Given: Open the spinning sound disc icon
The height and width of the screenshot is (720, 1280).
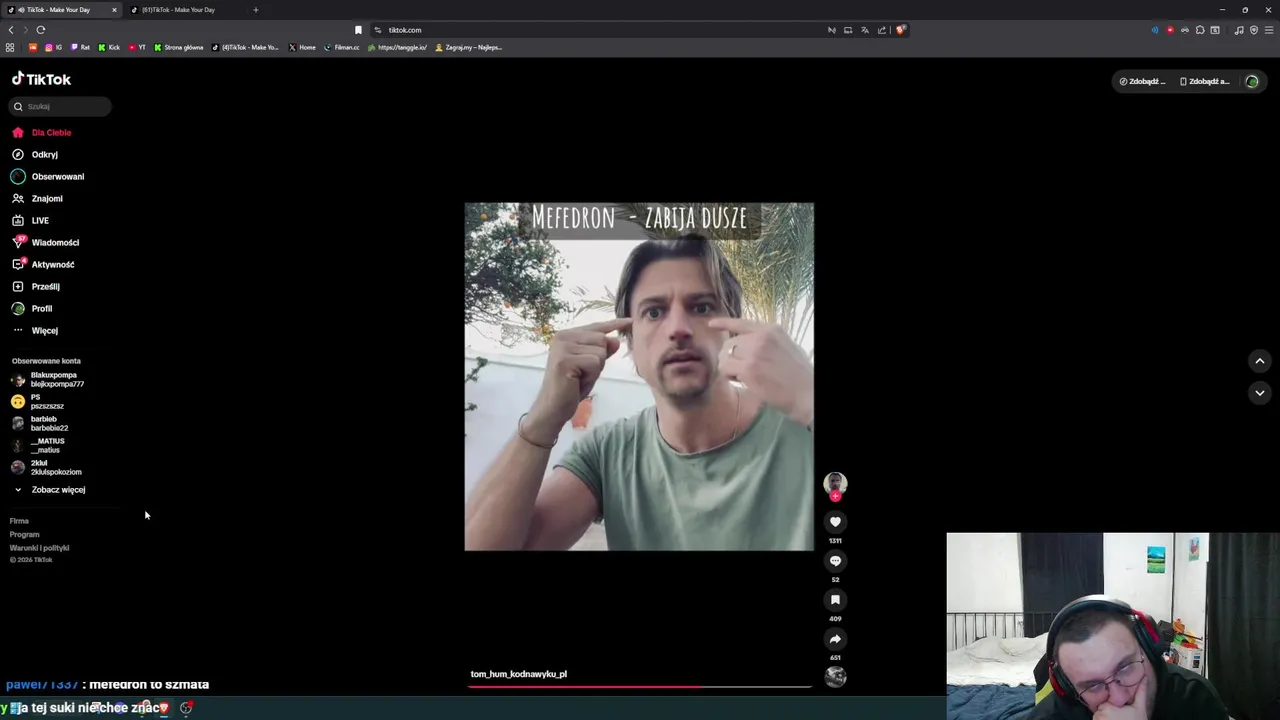Looking at the screenshot, I should (835, 677).
